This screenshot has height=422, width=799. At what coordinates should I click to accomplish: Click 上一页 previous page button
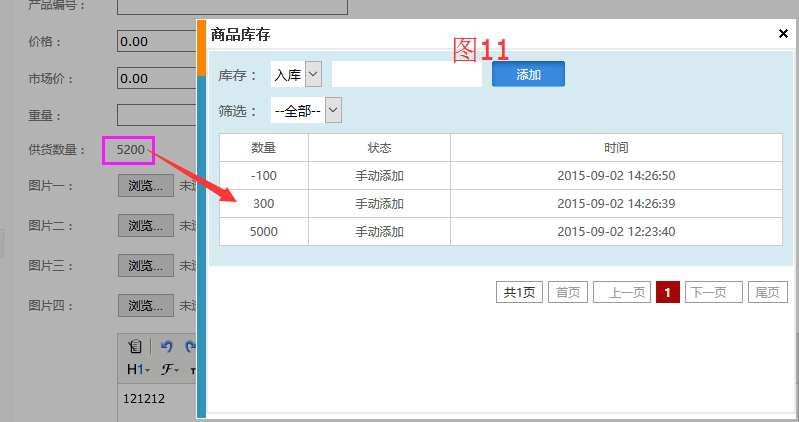tap(628, 292)
